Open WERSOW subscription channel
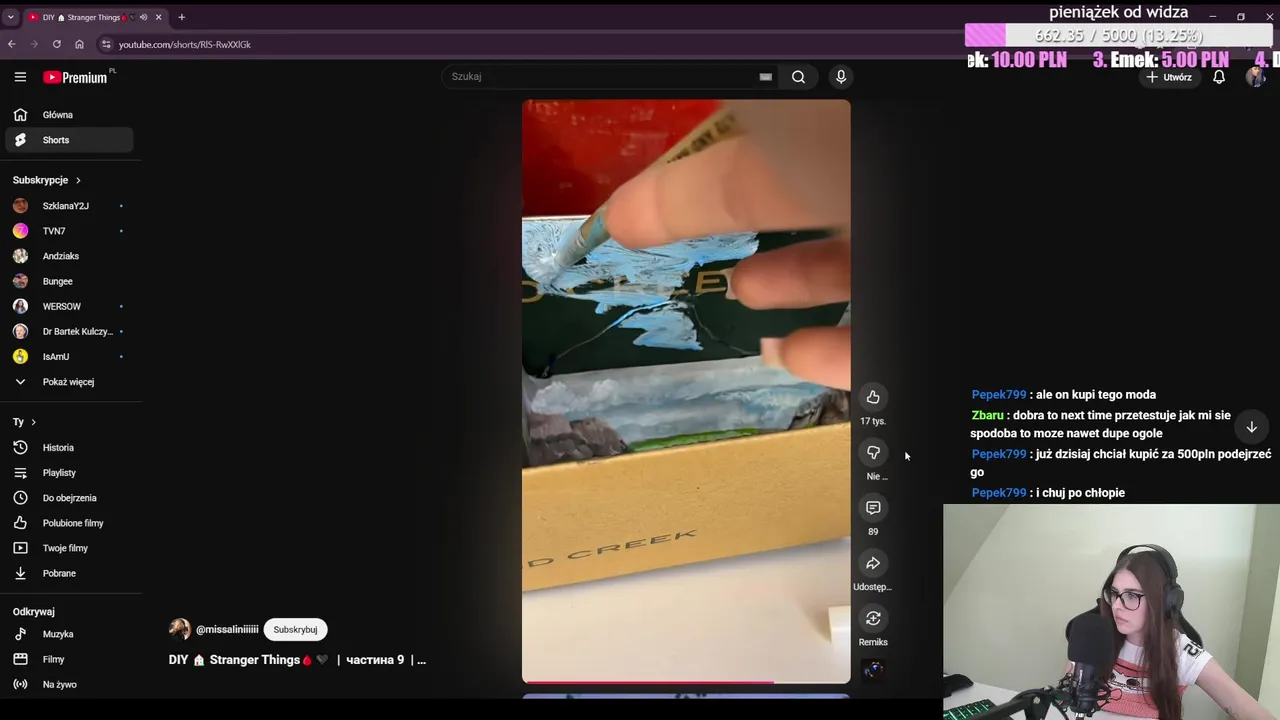 (x=68, y=306)
